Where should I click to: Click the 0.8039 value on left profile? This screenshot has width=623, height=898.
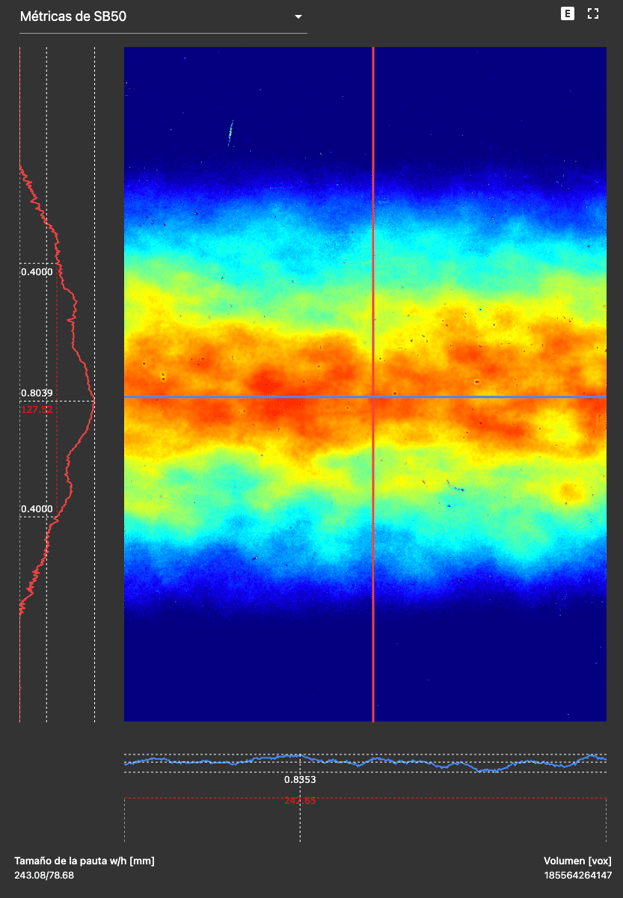[37, 393]
